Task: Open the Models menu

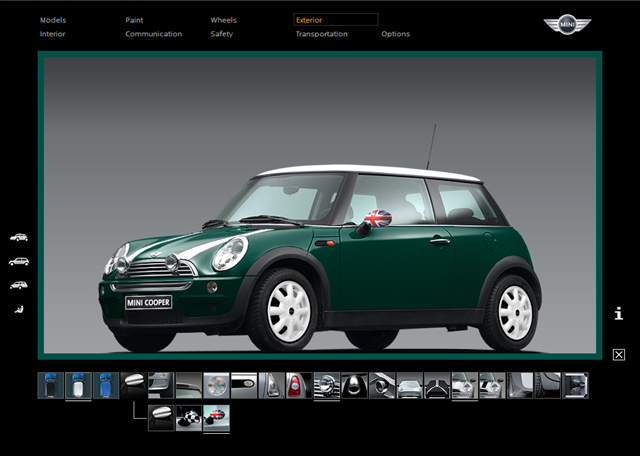Action: (x=53, y=20)
